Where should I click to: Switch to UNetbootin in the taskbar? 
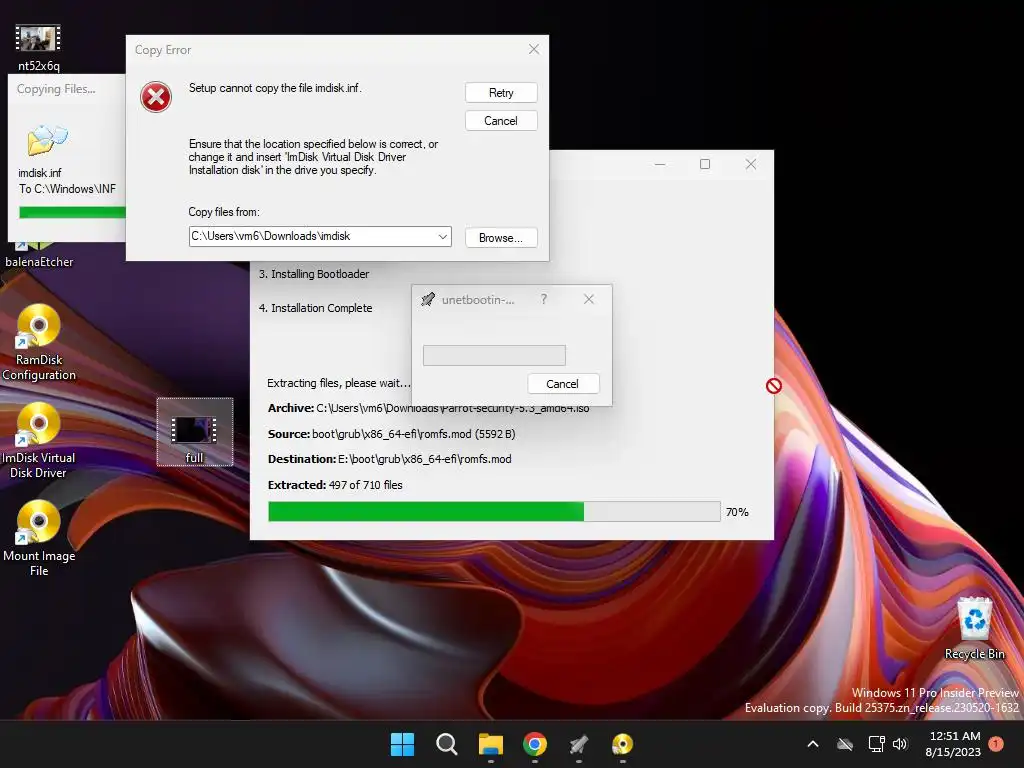click(579, 744)
